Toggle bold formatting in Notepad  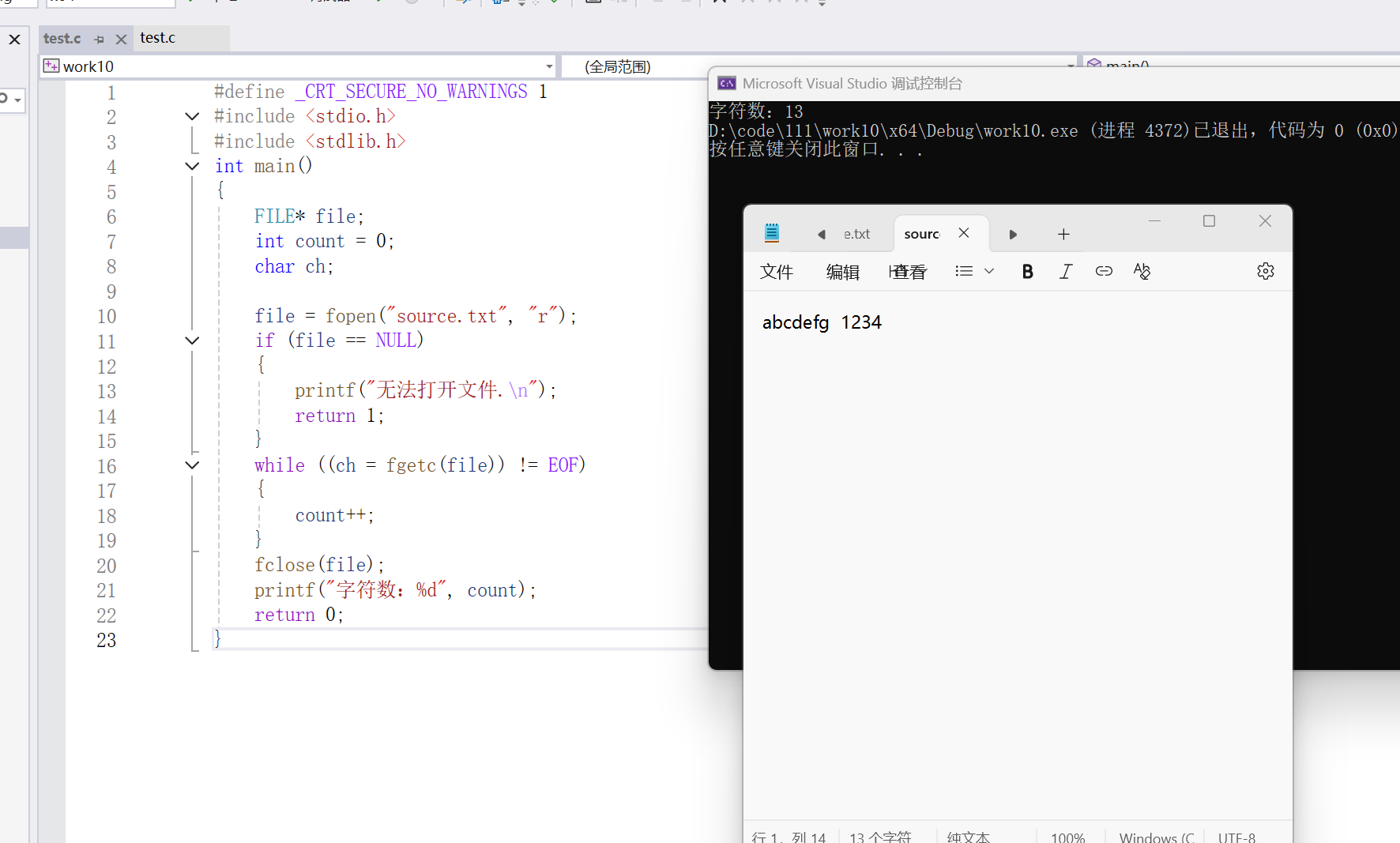tap(1027, 272)
